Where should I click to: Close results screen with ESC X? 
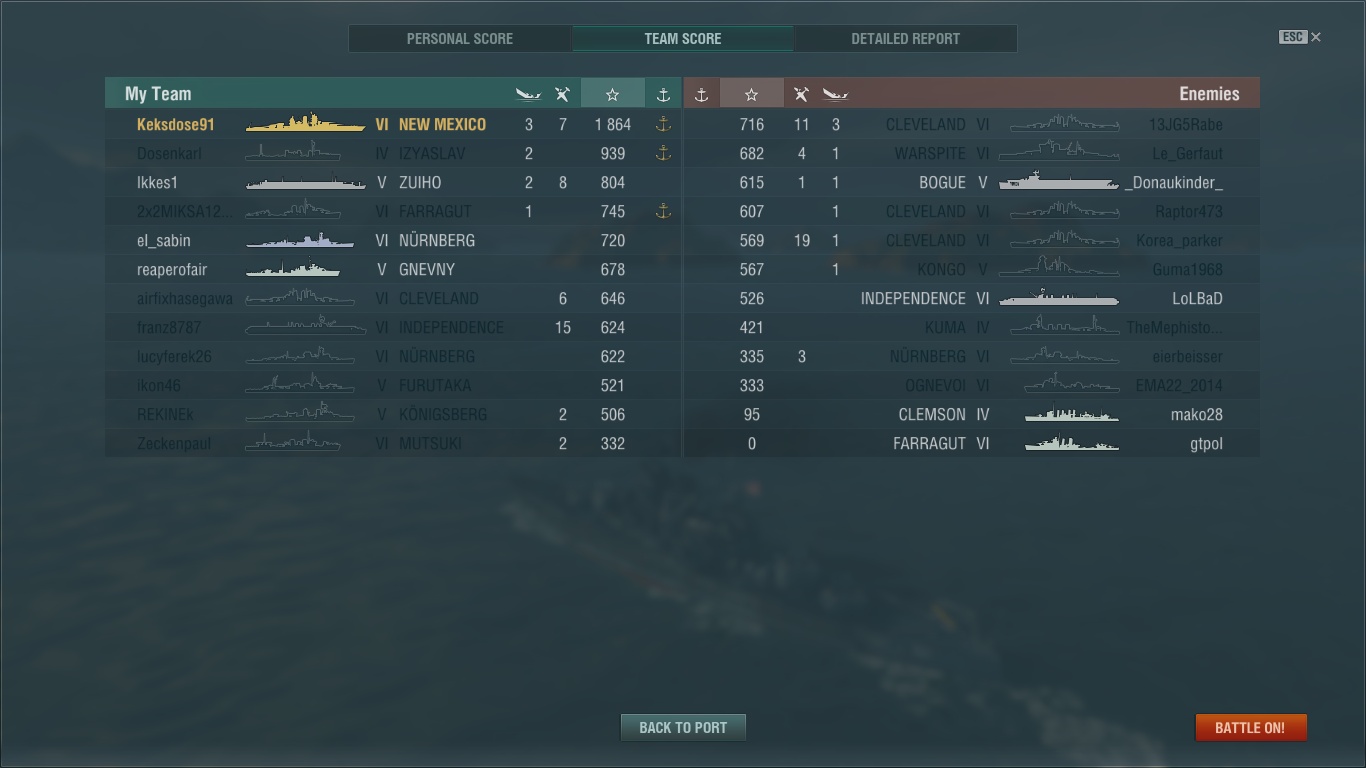(1300, 37)
